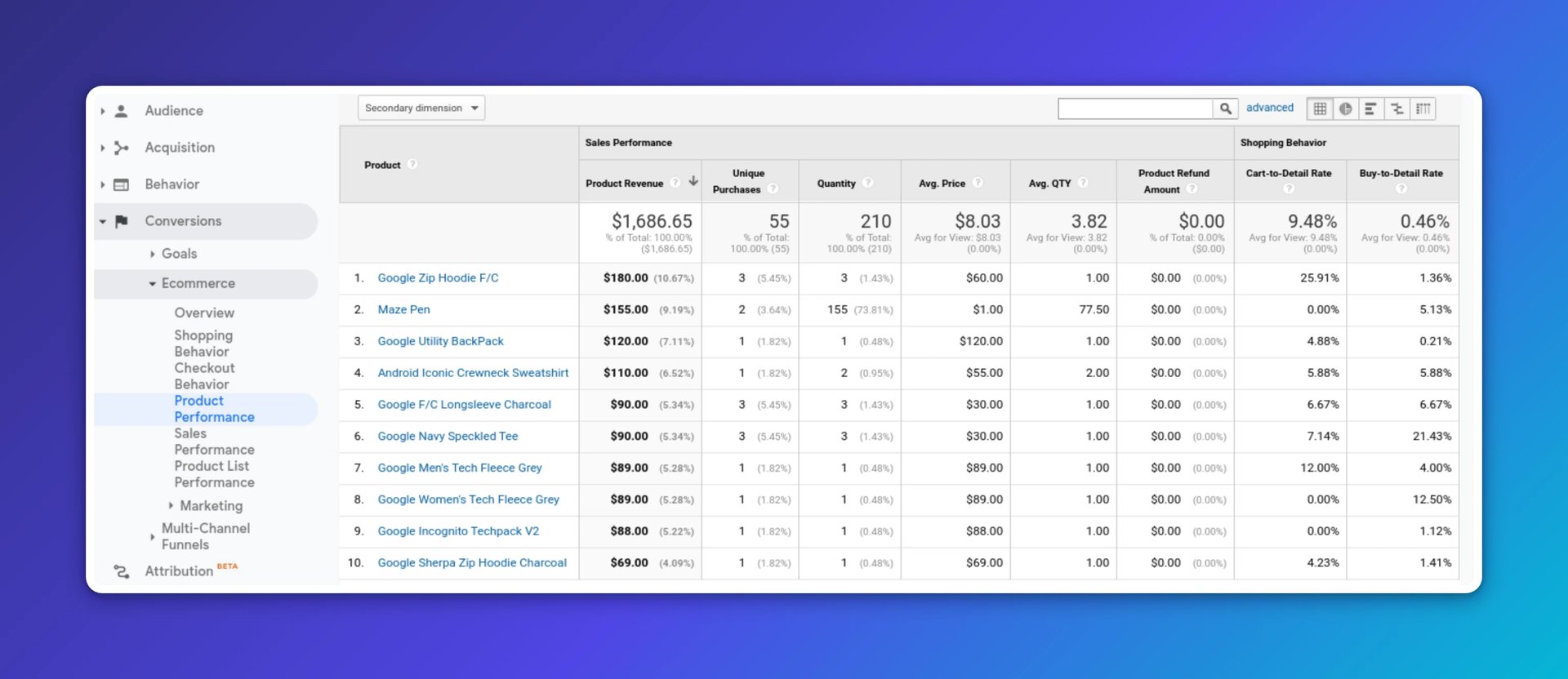Click the Cart-to-Detail Rate help icon
The height and width of the screenshot is (679, 1568).
click(1289, 189)
